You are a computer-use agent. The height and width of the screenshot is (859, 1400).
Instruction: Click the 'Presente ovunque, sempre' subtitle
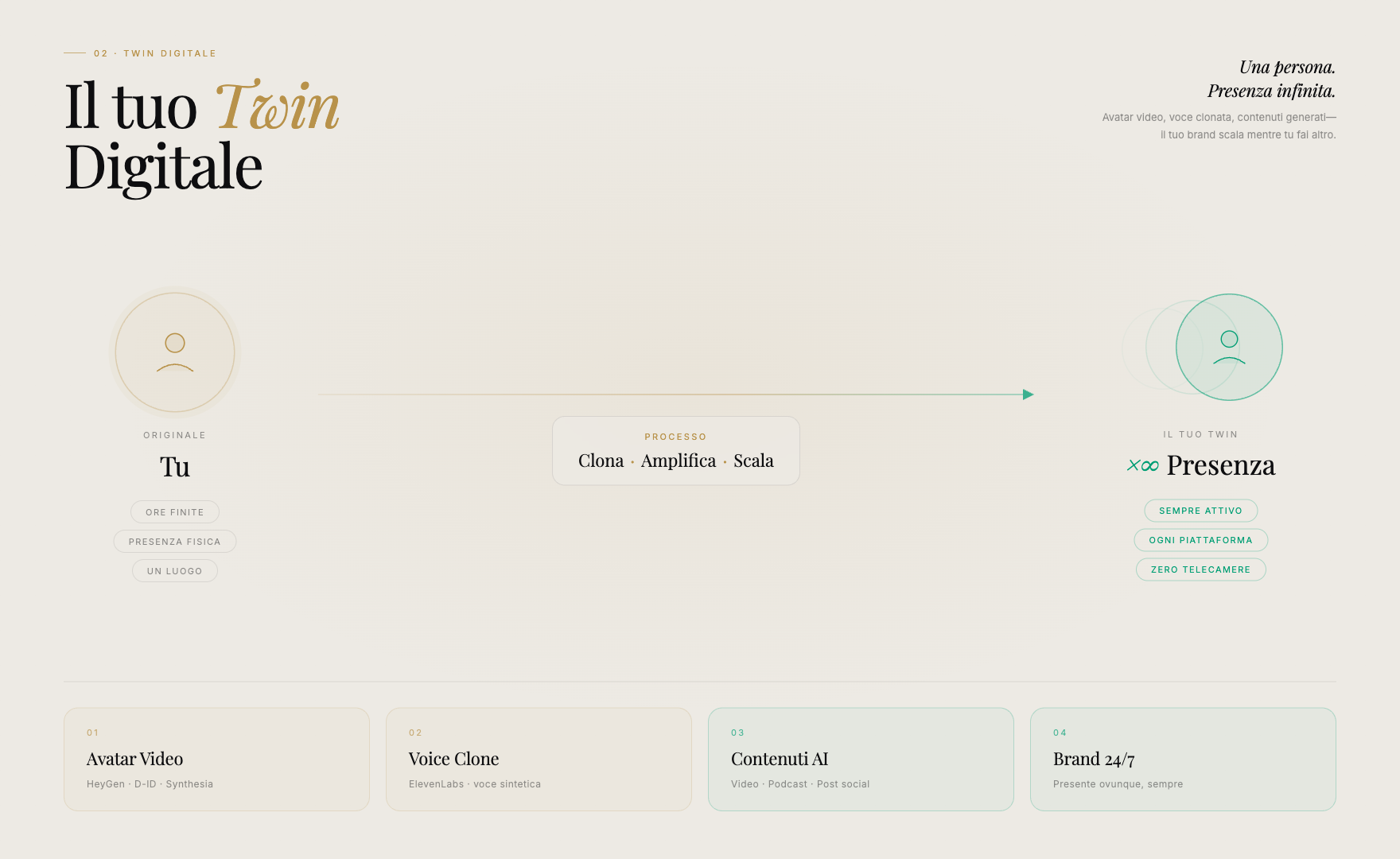click(1118, 784)
